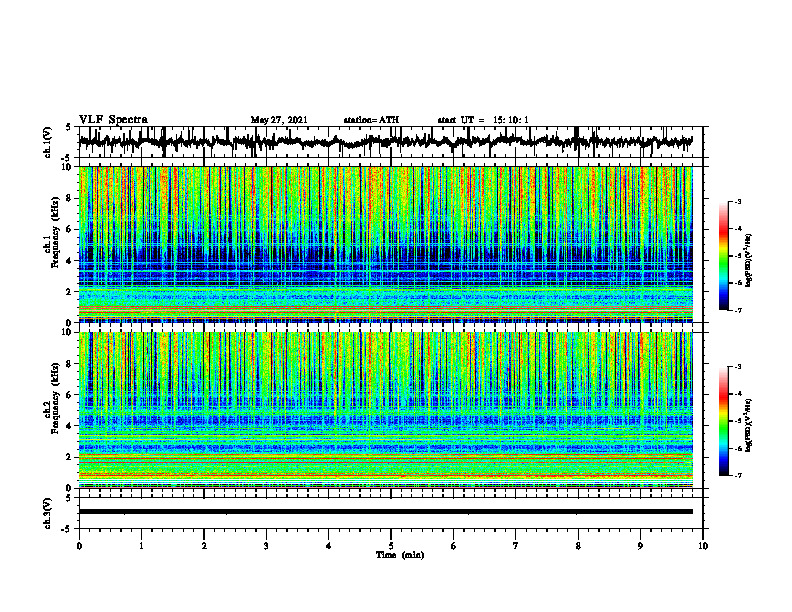792x612 pixels.
Task: Click the ch.1 voltage waveform trace
Action: click(x=385, y=142)
